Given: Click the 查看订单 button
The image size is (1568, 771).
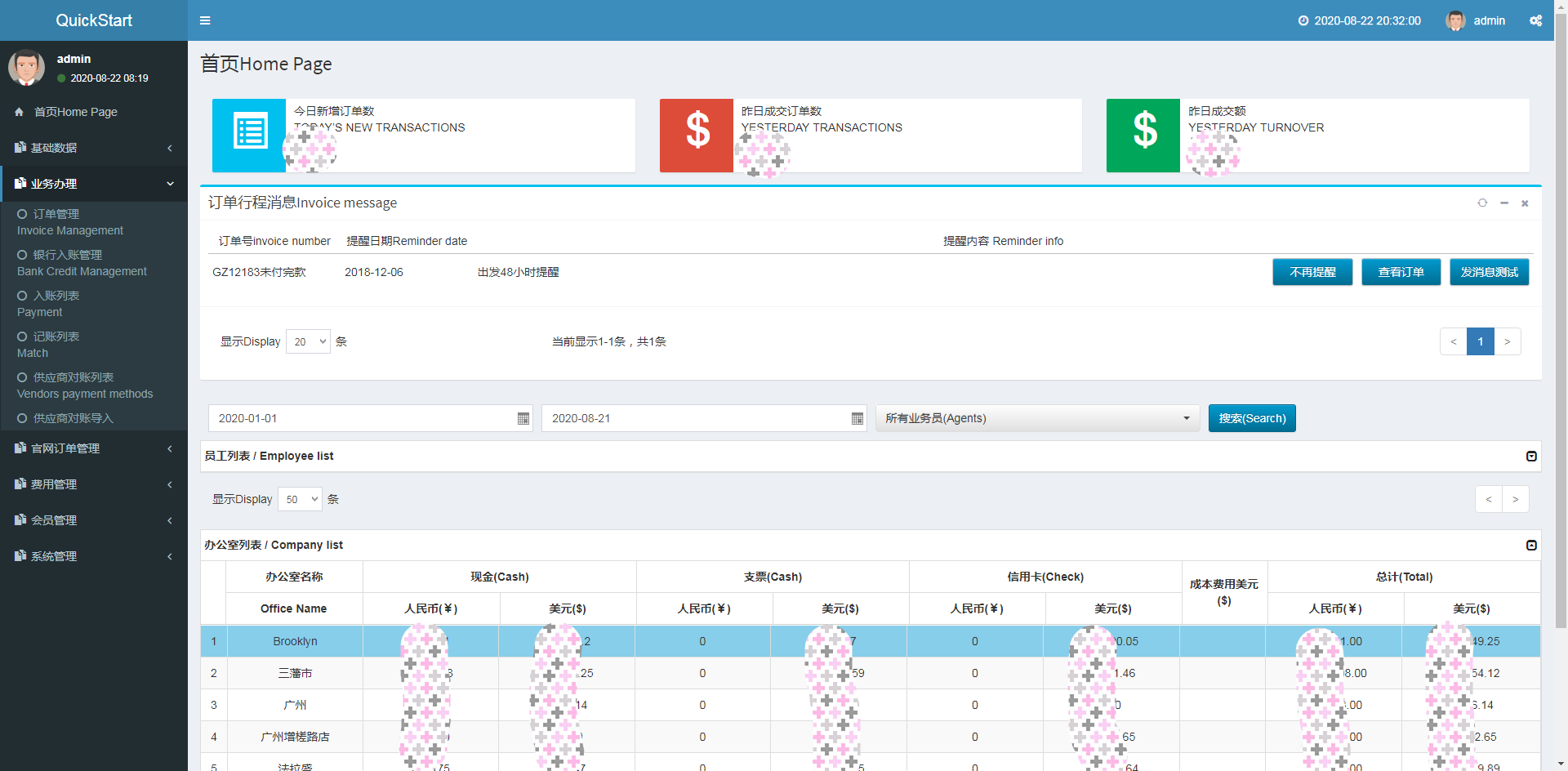Looking at the screenshot, I should click(x=1401, y=272).
